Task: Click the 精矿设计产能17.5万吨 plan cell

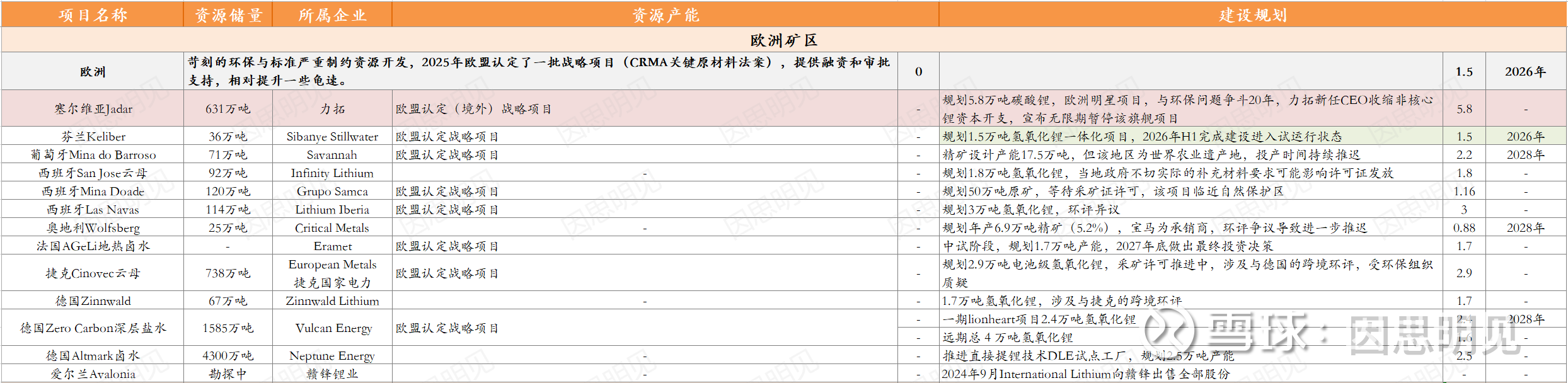Action: pyautogui.click(x=1191, y=154)
